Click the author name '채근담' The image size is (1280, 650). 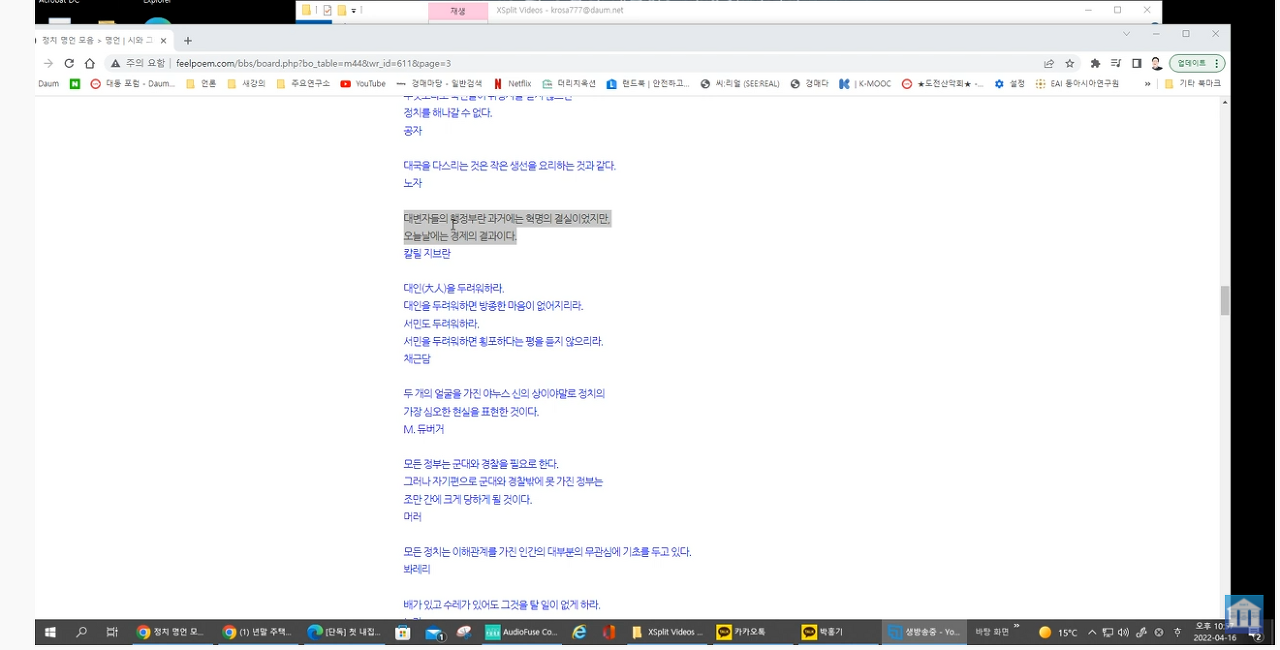coord(417,359)
